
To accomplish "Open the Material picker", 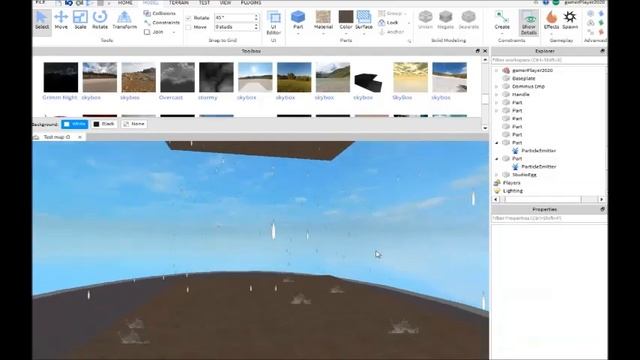I will [323, 20].
